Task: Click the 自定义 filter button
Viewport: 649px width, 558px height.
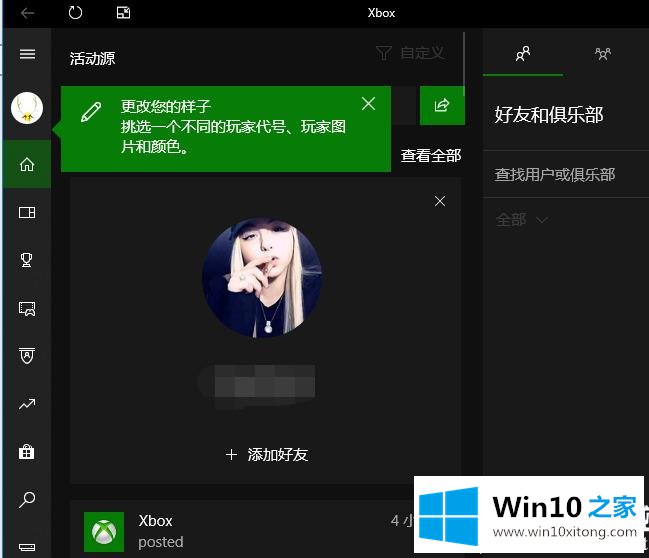Action: [x=411, y=53]
